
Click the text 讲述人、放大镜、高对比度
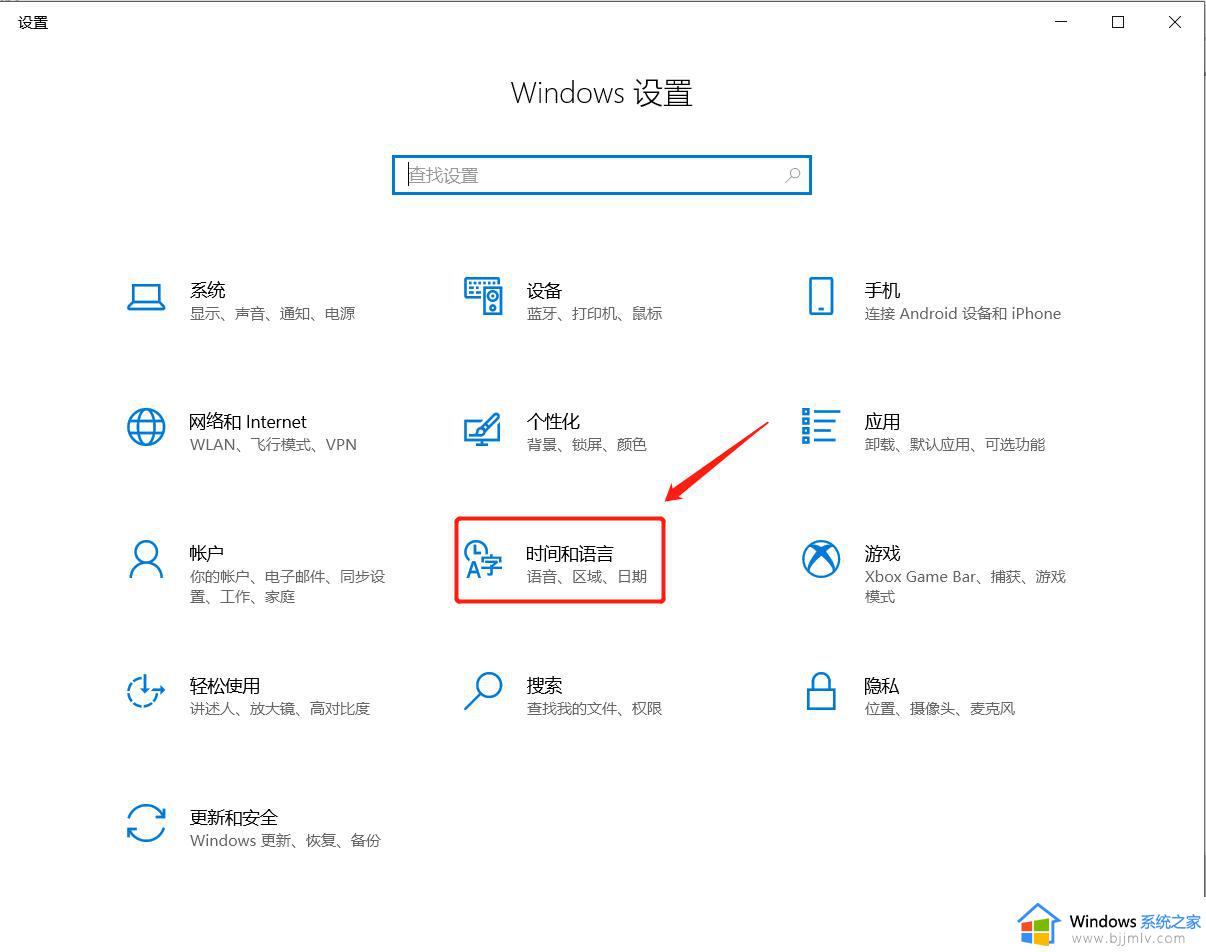280,708
